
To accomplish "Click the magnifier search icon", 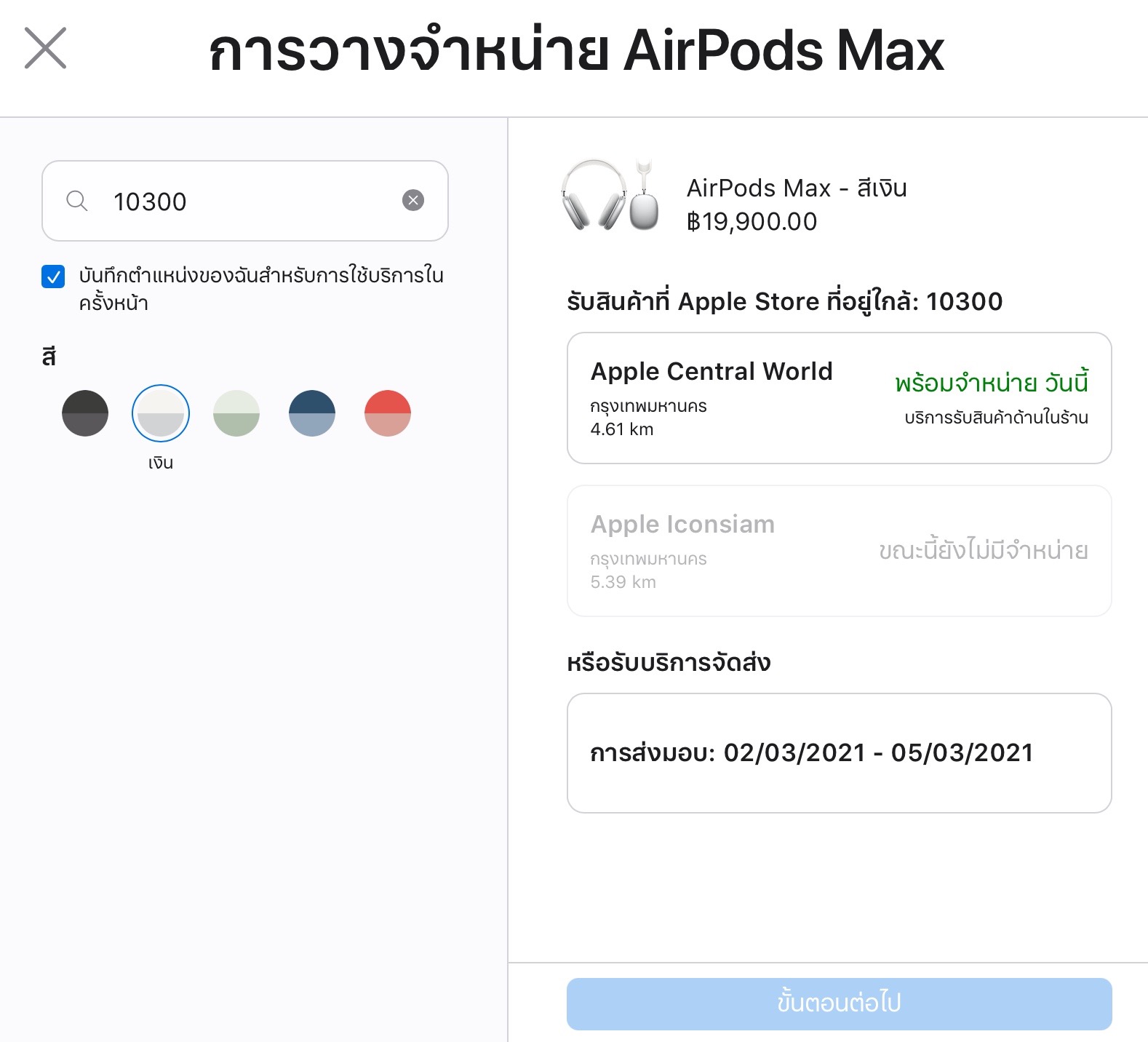I will pos(76,201).
